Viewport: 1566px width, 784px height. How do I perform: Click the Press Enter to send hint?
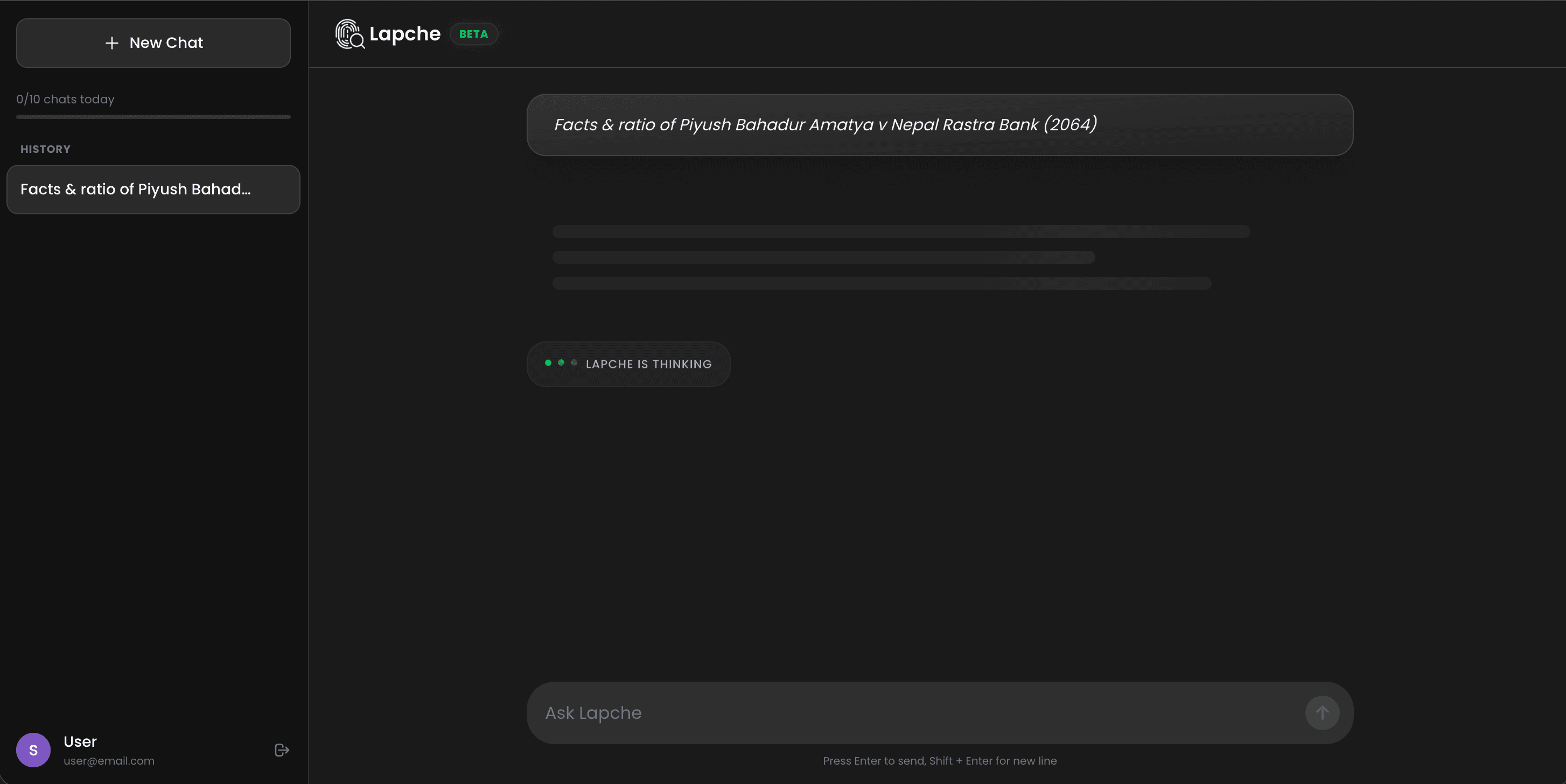coord(940,761)
